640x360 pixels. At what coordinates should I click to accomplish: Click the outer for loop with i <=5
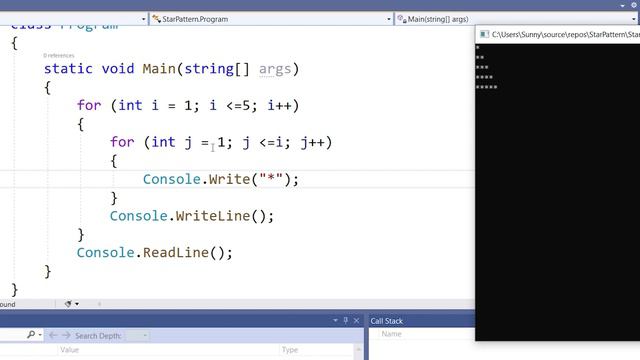click(x=188, y=106)
